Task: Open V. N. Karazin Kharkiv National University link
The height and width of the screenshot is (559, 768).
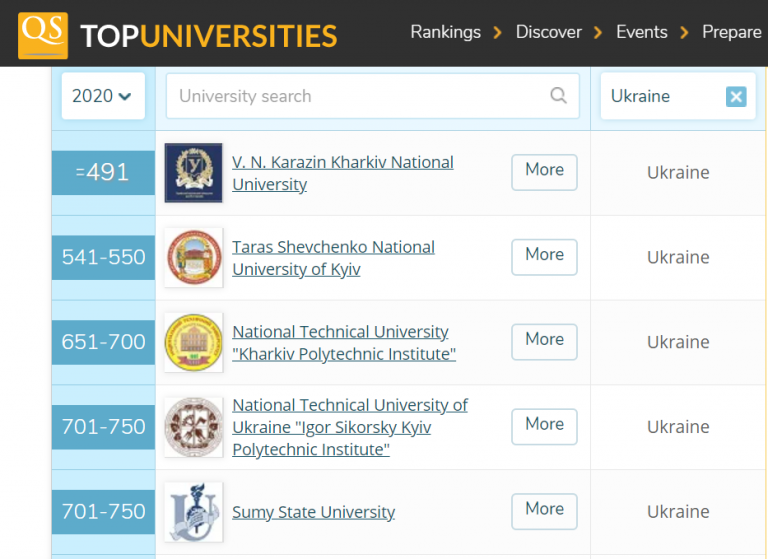Action: [x=343, y=173]
